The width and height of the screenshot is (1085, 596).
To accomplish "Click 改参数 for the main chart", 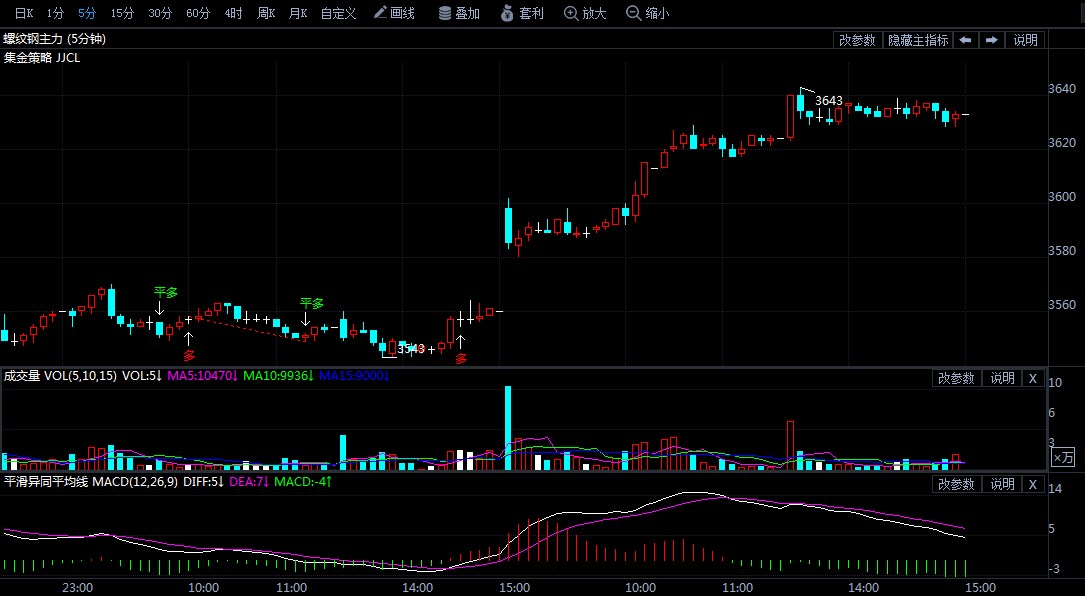I will (857, 40).
